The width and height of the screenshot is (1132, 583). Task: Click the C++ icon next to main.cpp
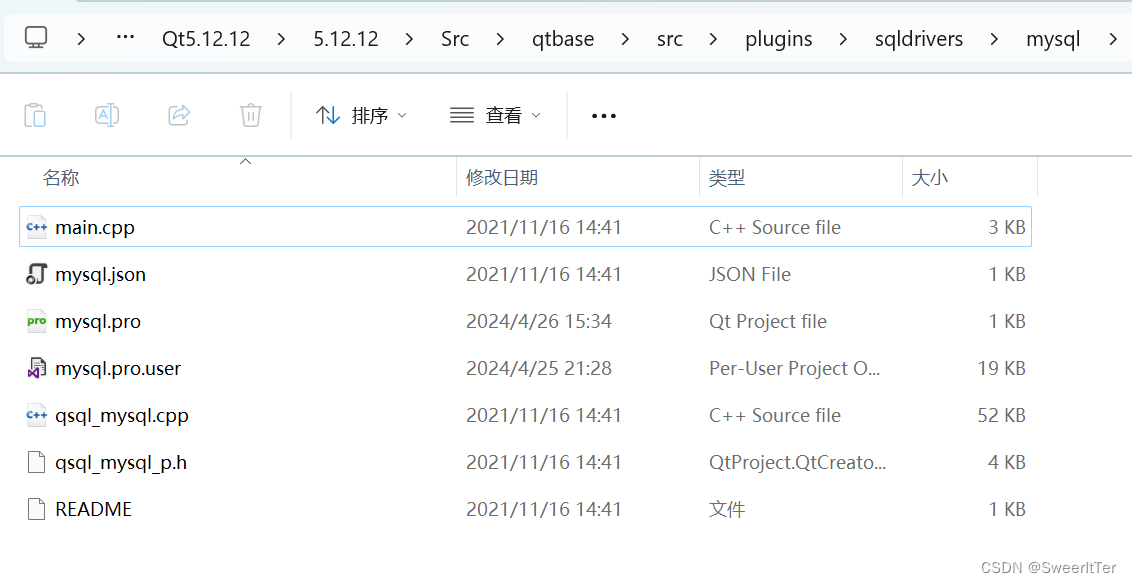pos(37,227)
